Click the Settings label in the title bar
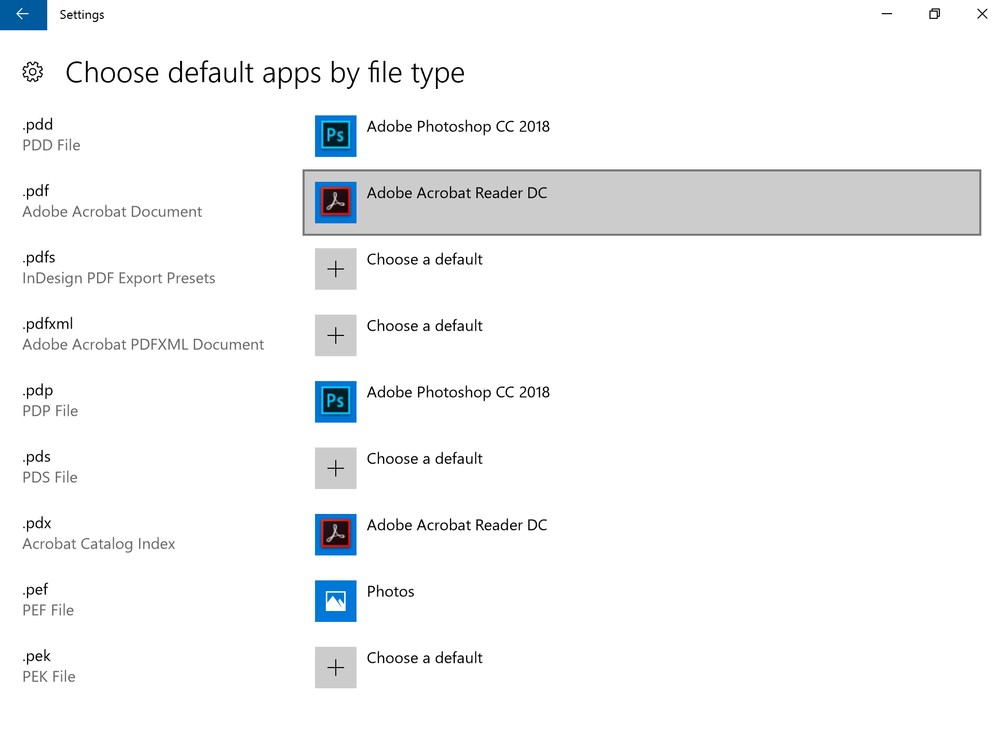 [81, 14]
